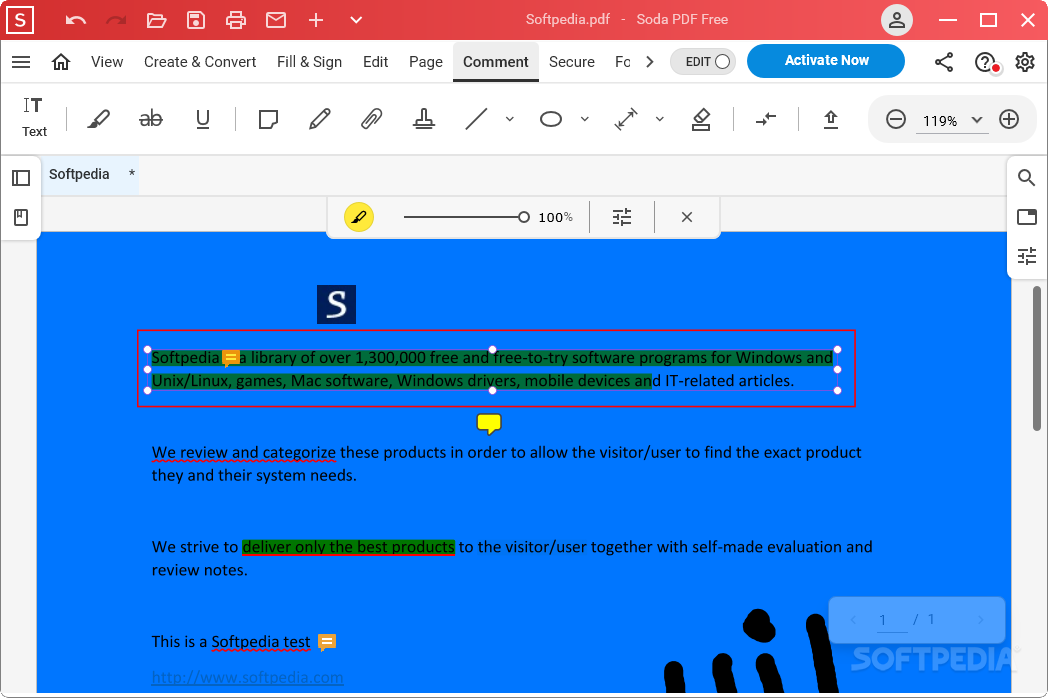1048x698 pixels.
Task: Click the opacity slider handle
Action: pyautogui.click(x=523, y=217)
